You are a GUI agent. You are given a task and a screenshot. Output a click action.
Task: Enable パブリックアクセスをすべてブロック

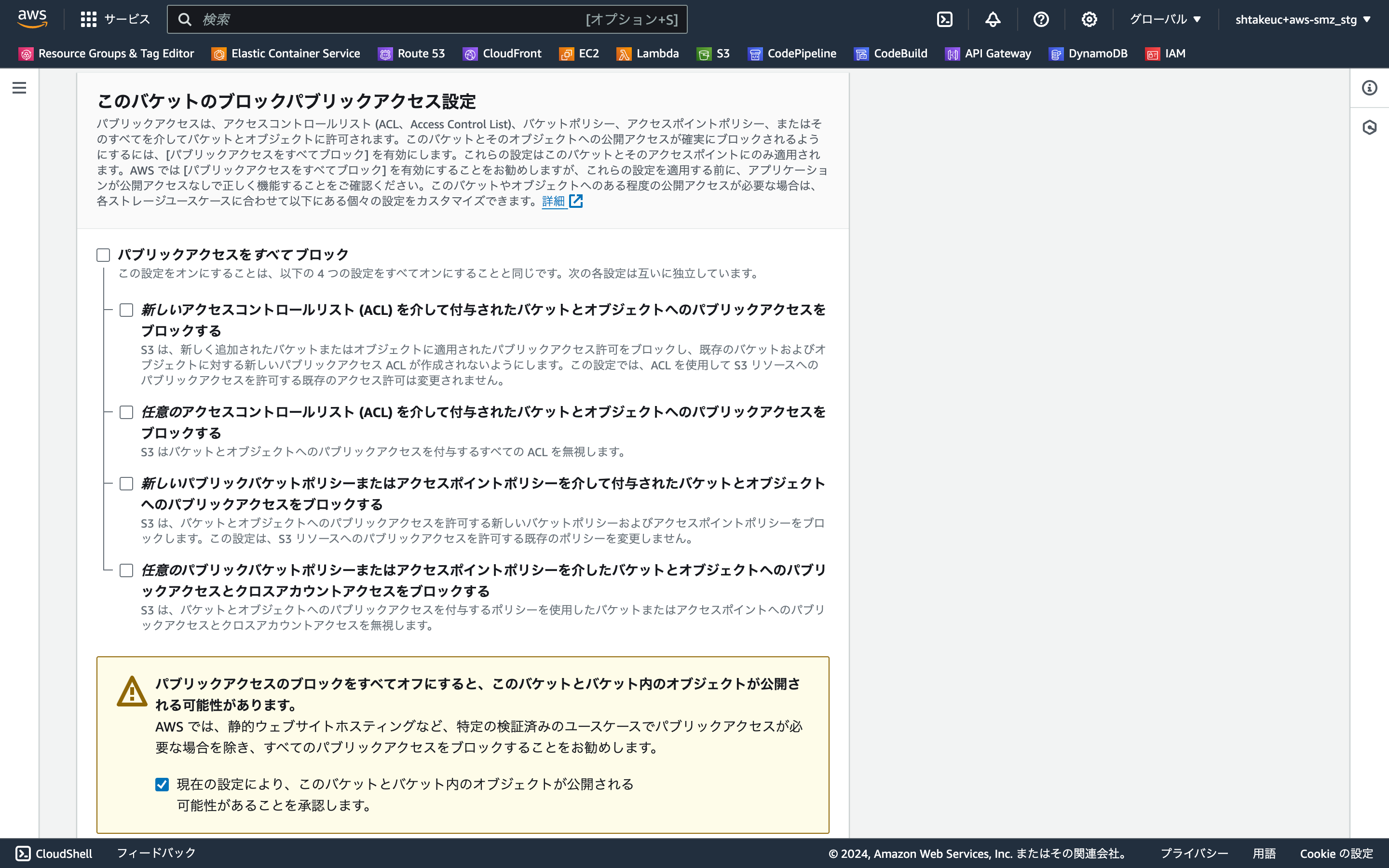click(103, 254)
